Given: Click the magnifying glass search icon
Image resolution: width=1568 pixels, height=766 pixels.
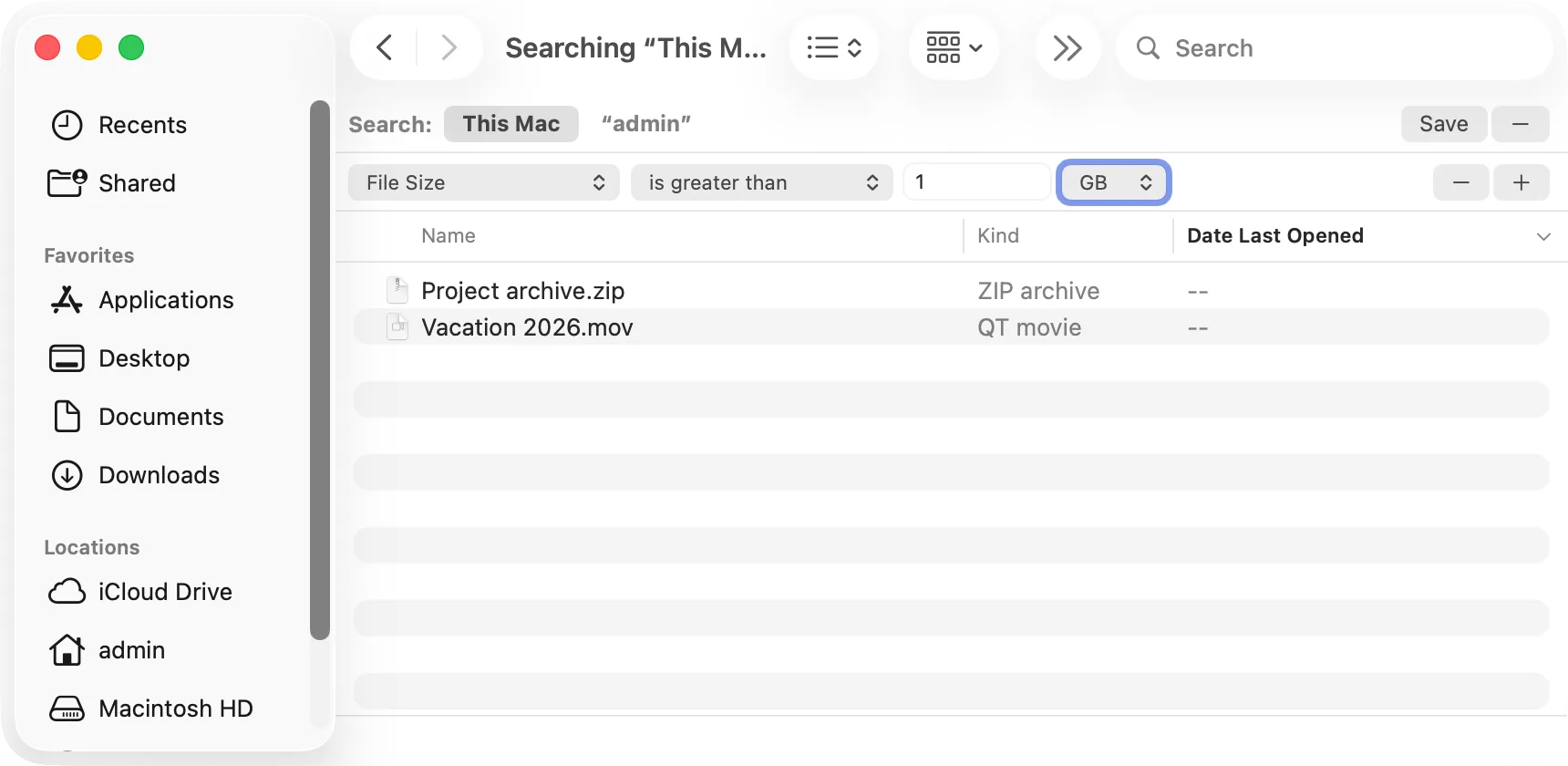Looking at the screenshot, I should point(1148,47).
